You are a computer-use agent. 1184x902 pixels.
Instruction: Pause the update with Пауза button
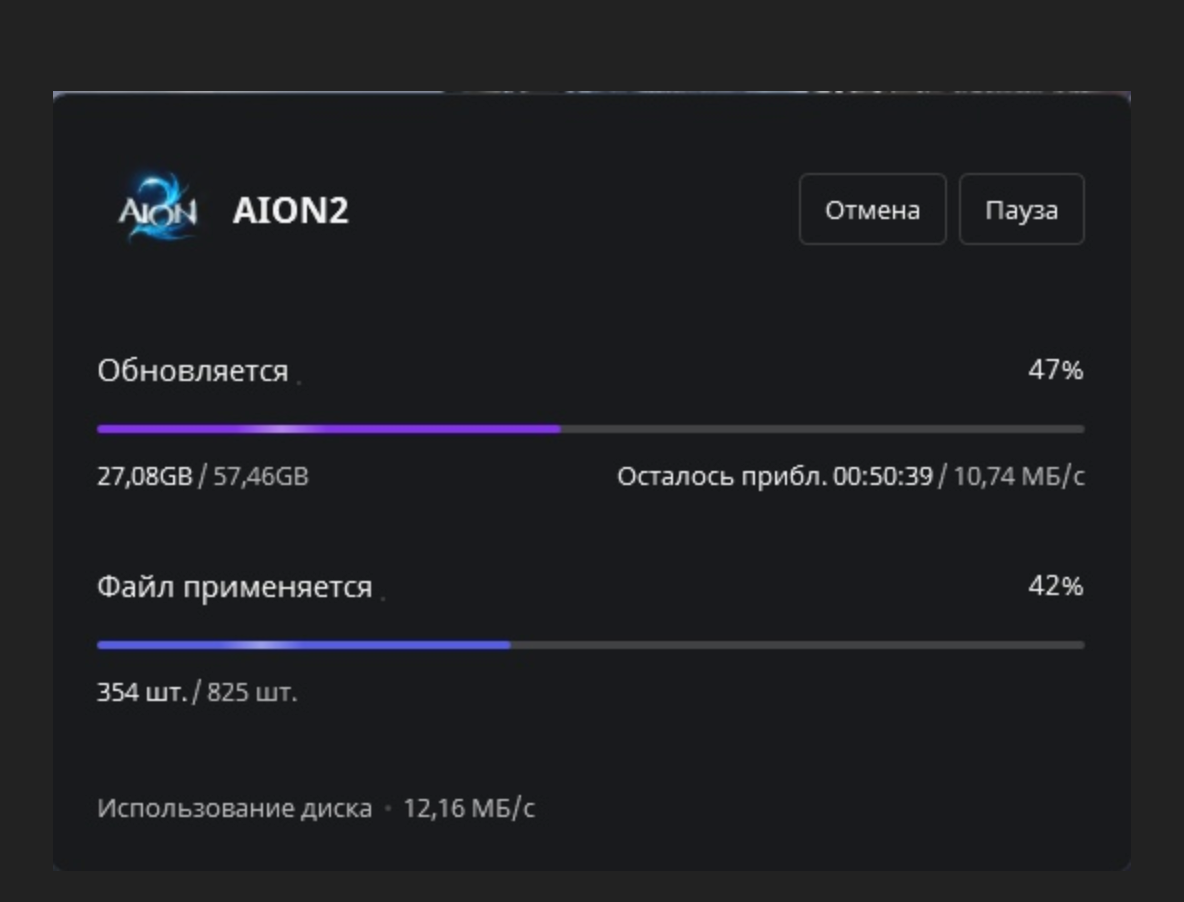pyautogui.click(x=1021, y=210)
